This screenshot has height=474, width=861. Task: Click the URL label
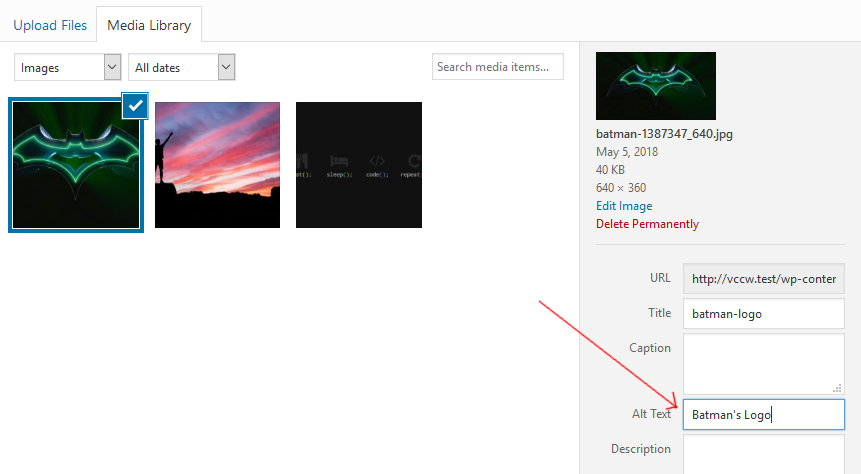pyautogui.click(x=660, y=277)
